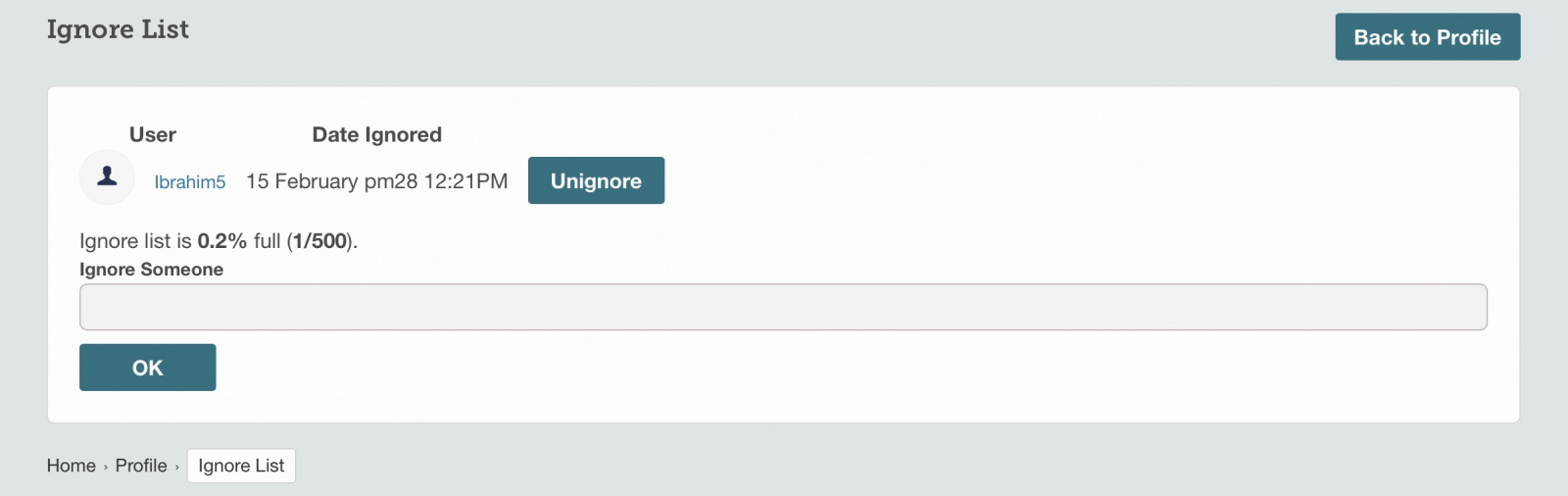Navigate to Home in the breadcrumb
Viewport: 1568px width, 496px height.
(x=72, y=466)
